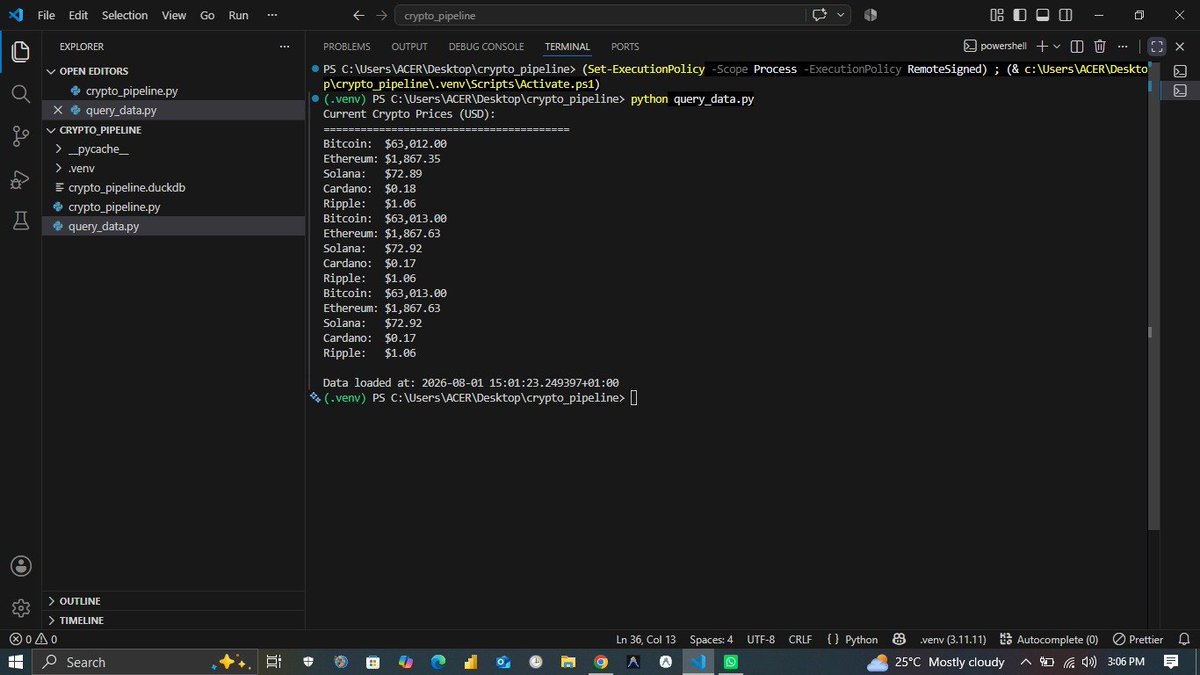Open notifications bell in status bar
Viewport: 1200px width, 675px height.
click(1184, 639)
